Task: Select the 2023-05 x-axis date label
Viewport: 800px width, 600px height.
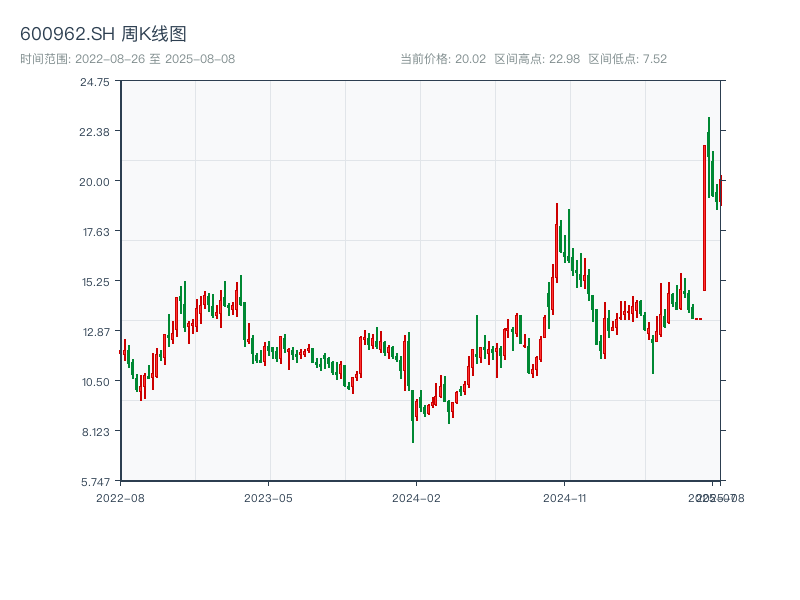Action: click(x=268, y=497)
